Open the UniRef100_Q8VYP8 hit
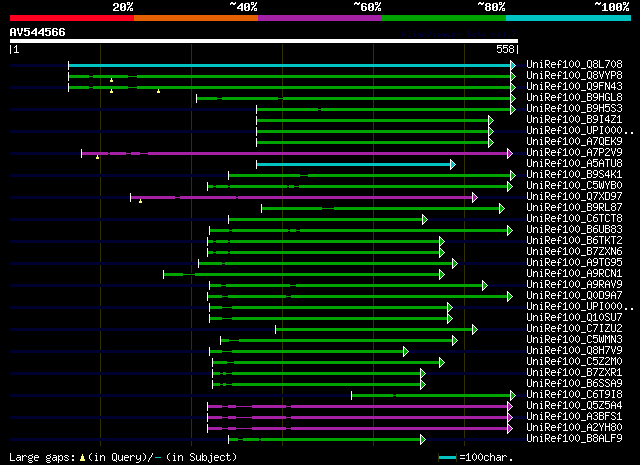The width and height of the screenshot is (640, 465). coord(574,75)
